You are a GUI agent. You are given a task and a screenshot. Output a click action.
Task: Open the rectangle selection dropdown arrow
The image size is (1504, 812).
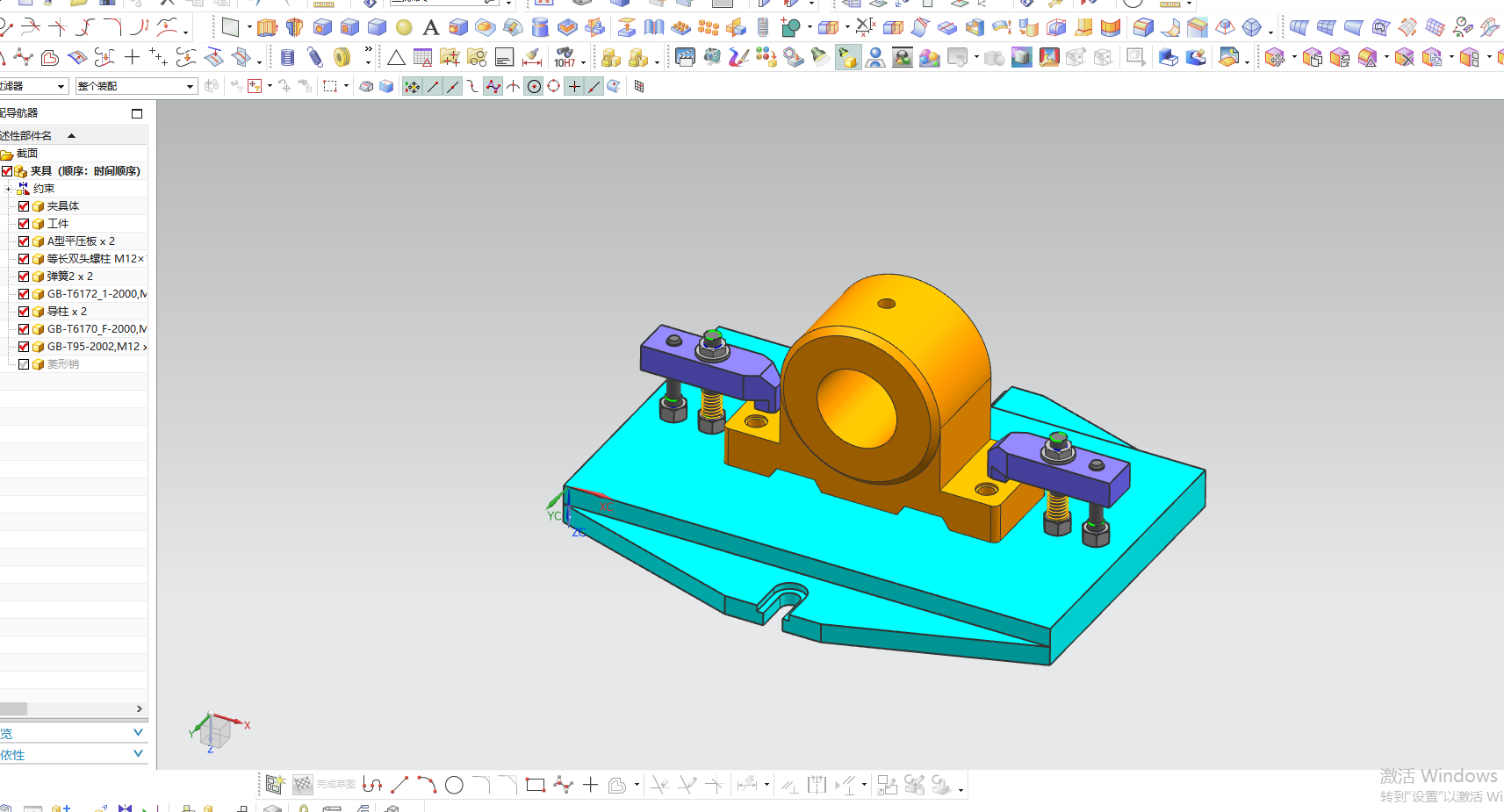[x=346, y=86]
